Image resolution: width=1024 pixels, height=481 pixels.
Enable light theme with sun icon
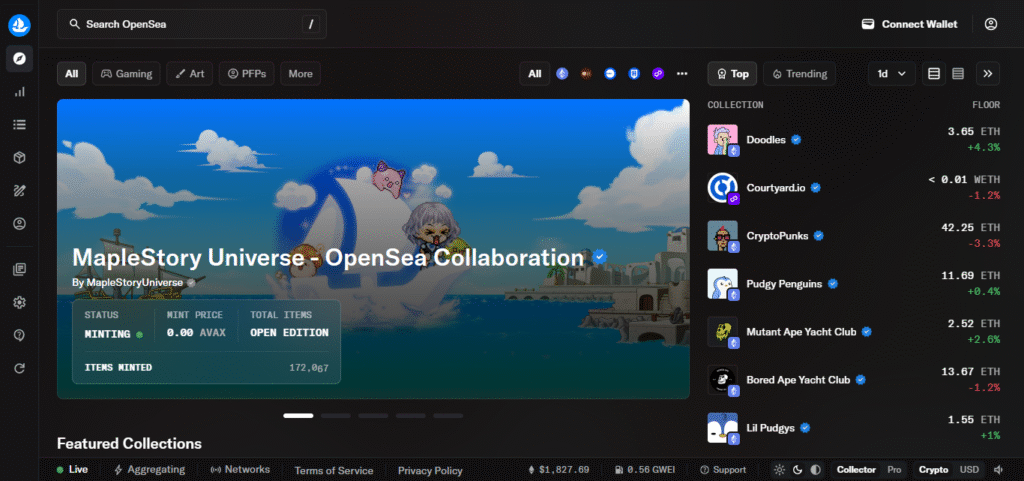[779, 470]
